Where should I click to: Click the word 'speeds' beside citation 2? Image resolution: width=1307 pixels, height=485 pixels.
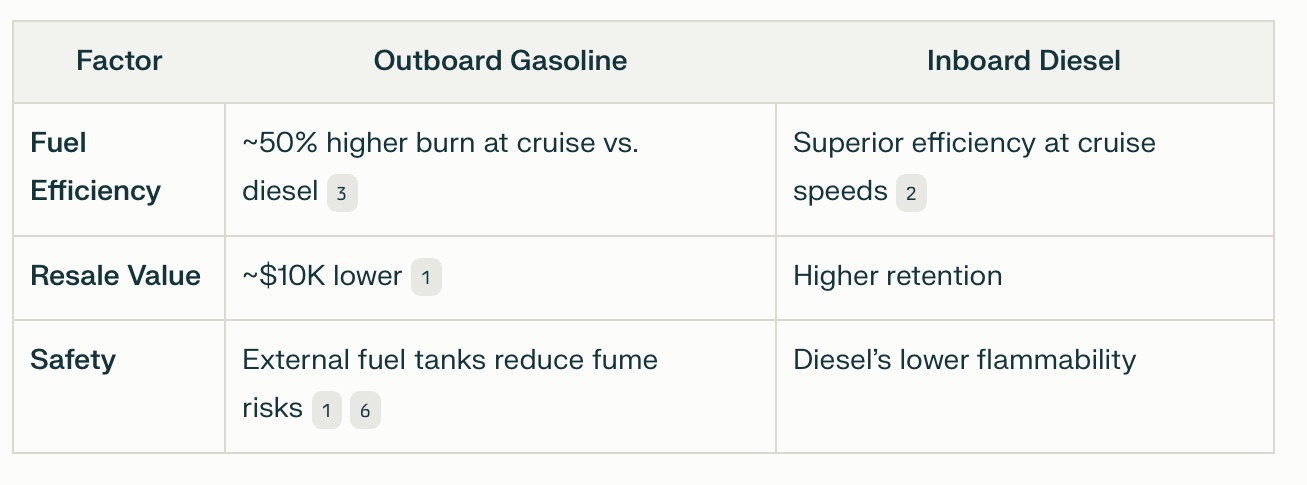coord(840,191)
